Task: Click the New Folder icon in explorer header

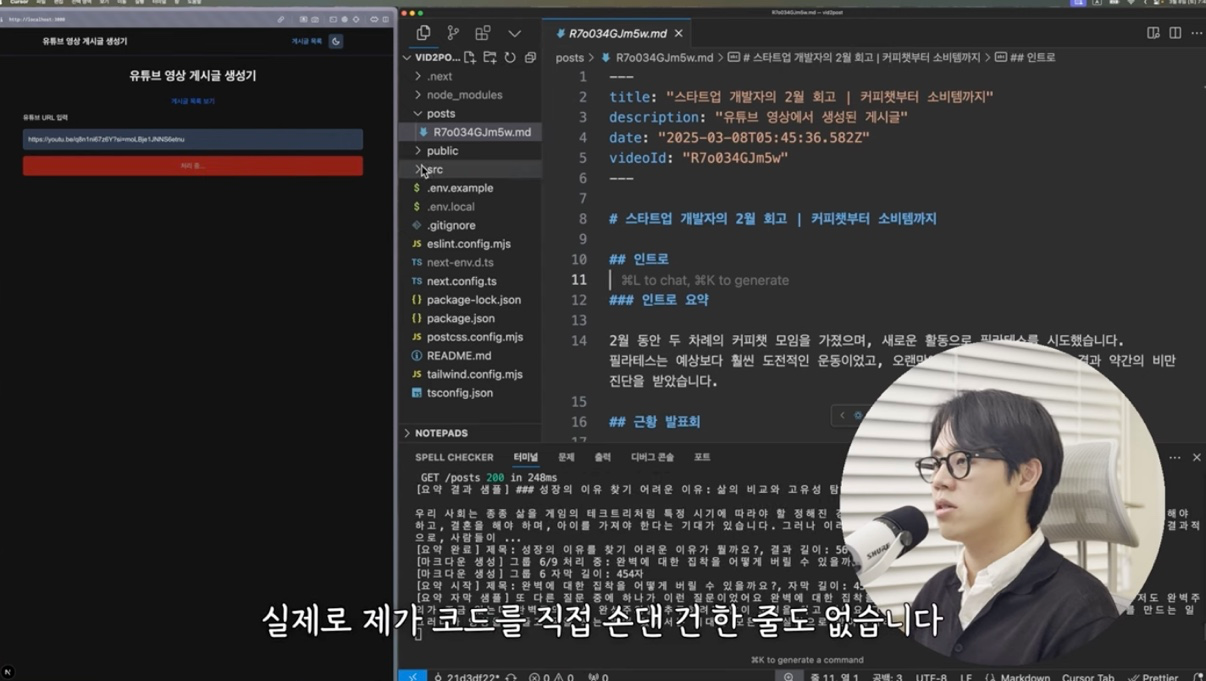Action: [x=490, y=58]
